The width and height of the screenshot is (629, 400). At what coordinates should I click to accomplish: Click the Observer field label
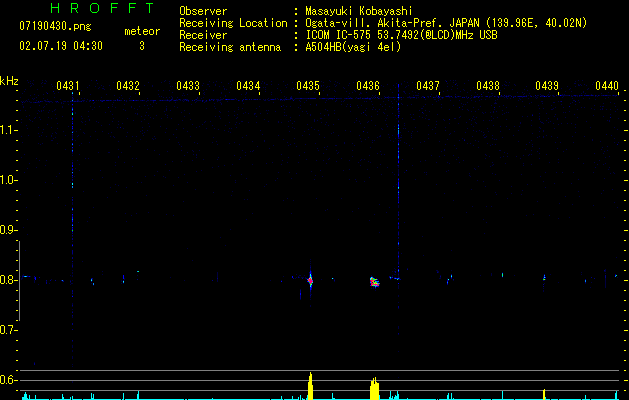[x=203, y=11]
